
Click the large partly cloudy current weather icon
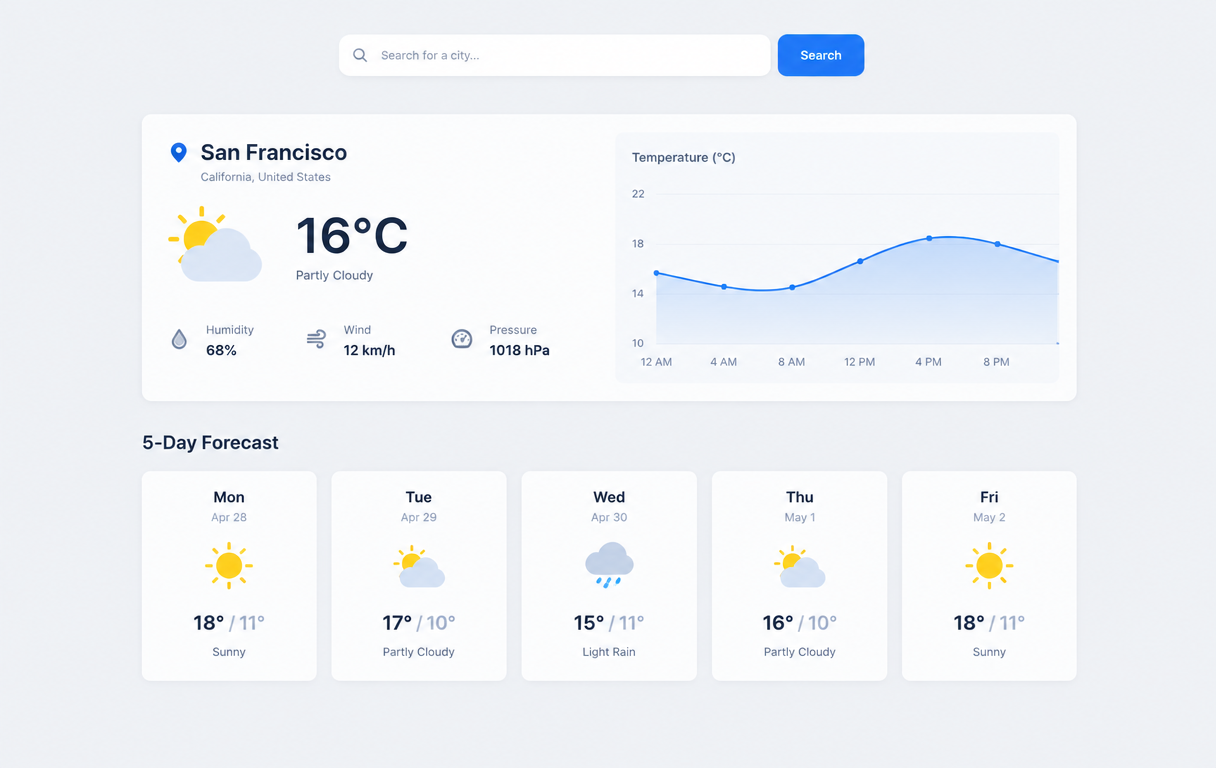tap(215, 244)
